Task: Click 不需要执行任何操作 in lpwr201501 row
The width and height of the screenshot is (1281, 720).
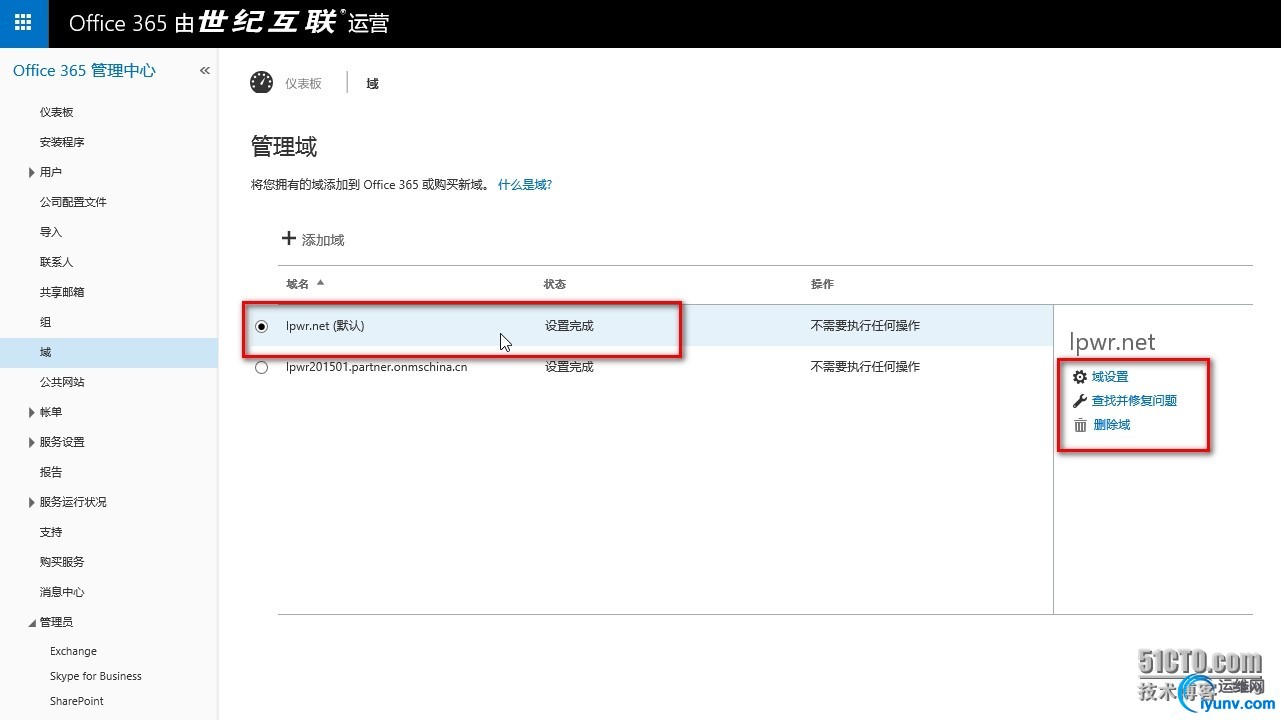Action: [865, 367]
